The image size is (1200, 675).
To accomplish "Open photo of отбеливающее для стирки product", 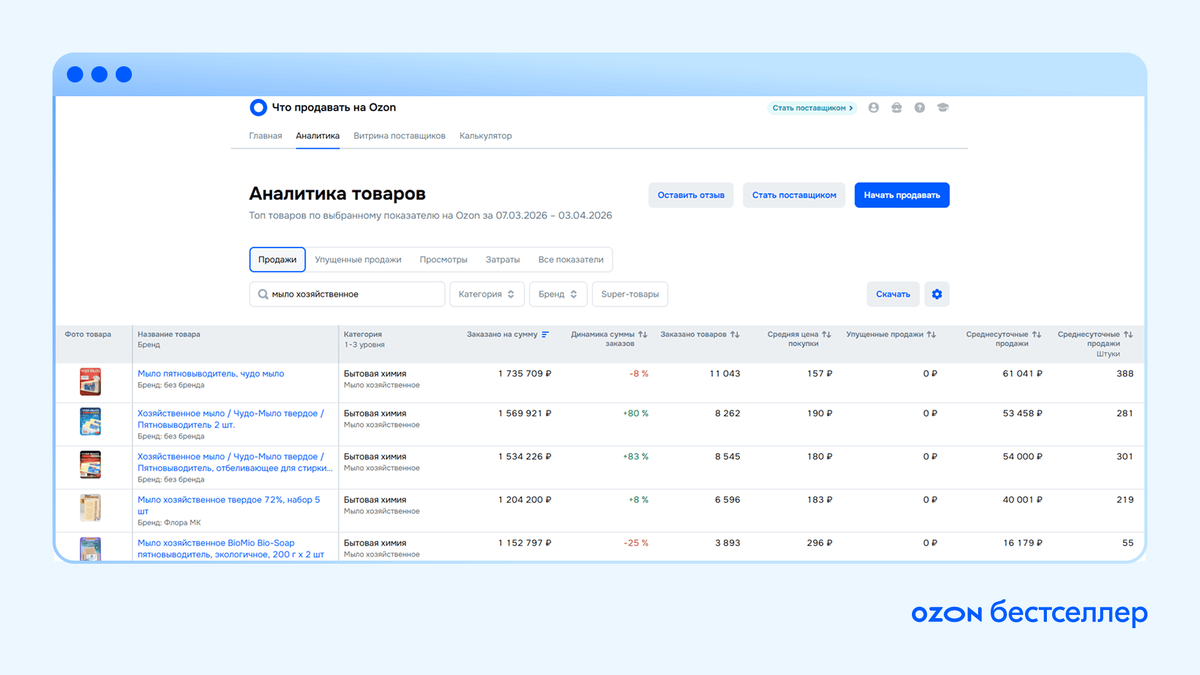I will click(91, 464).
